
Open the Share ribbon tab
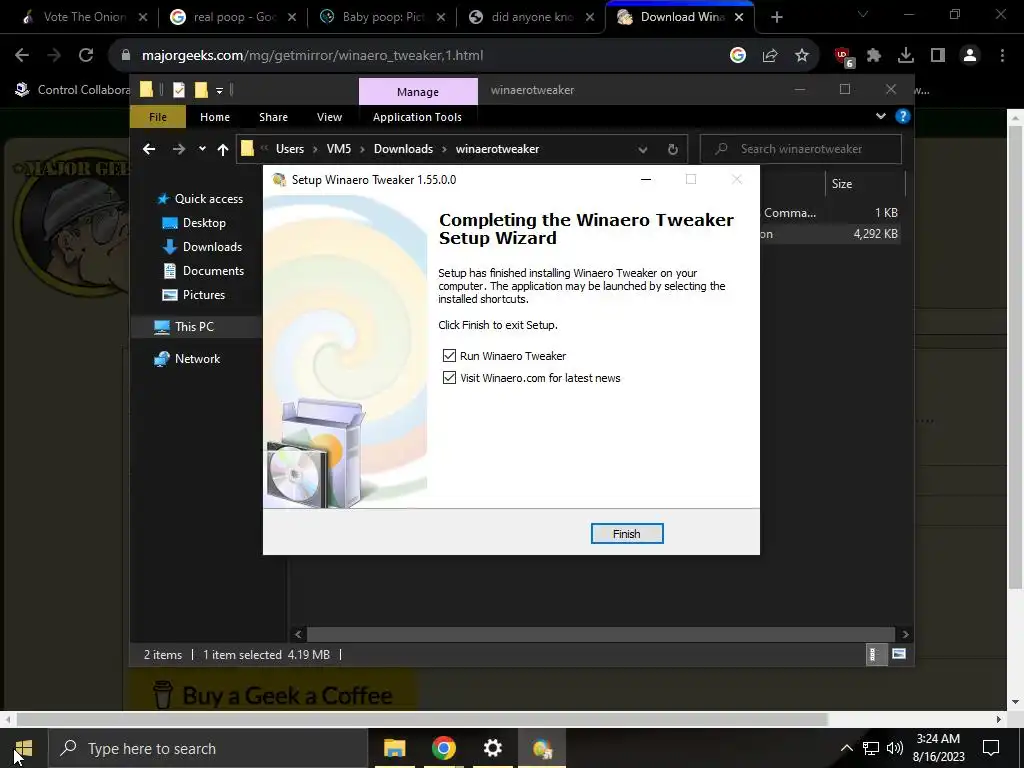273,117
